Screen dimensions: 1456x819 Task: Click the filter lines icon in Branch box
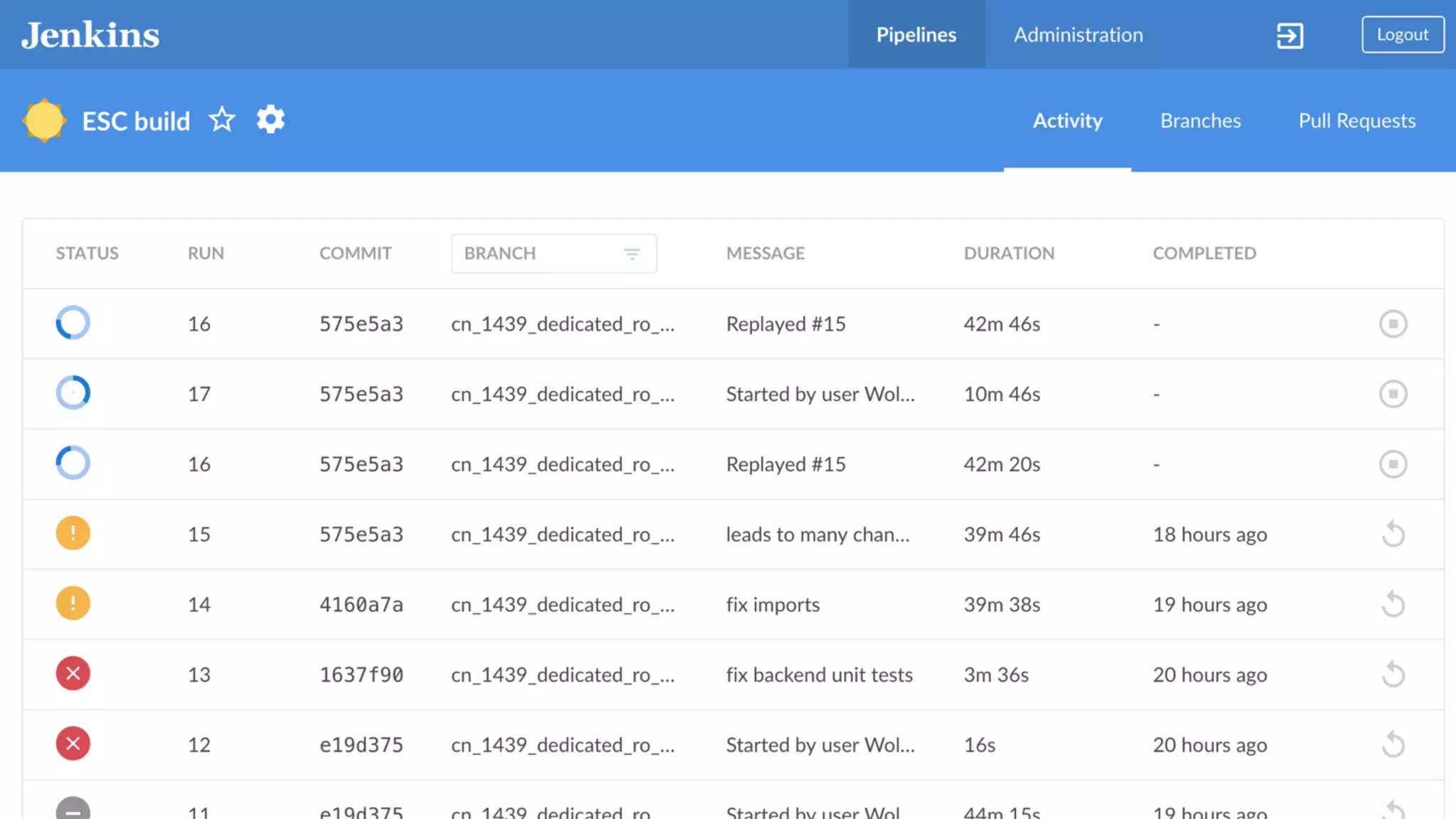point(632,254)
